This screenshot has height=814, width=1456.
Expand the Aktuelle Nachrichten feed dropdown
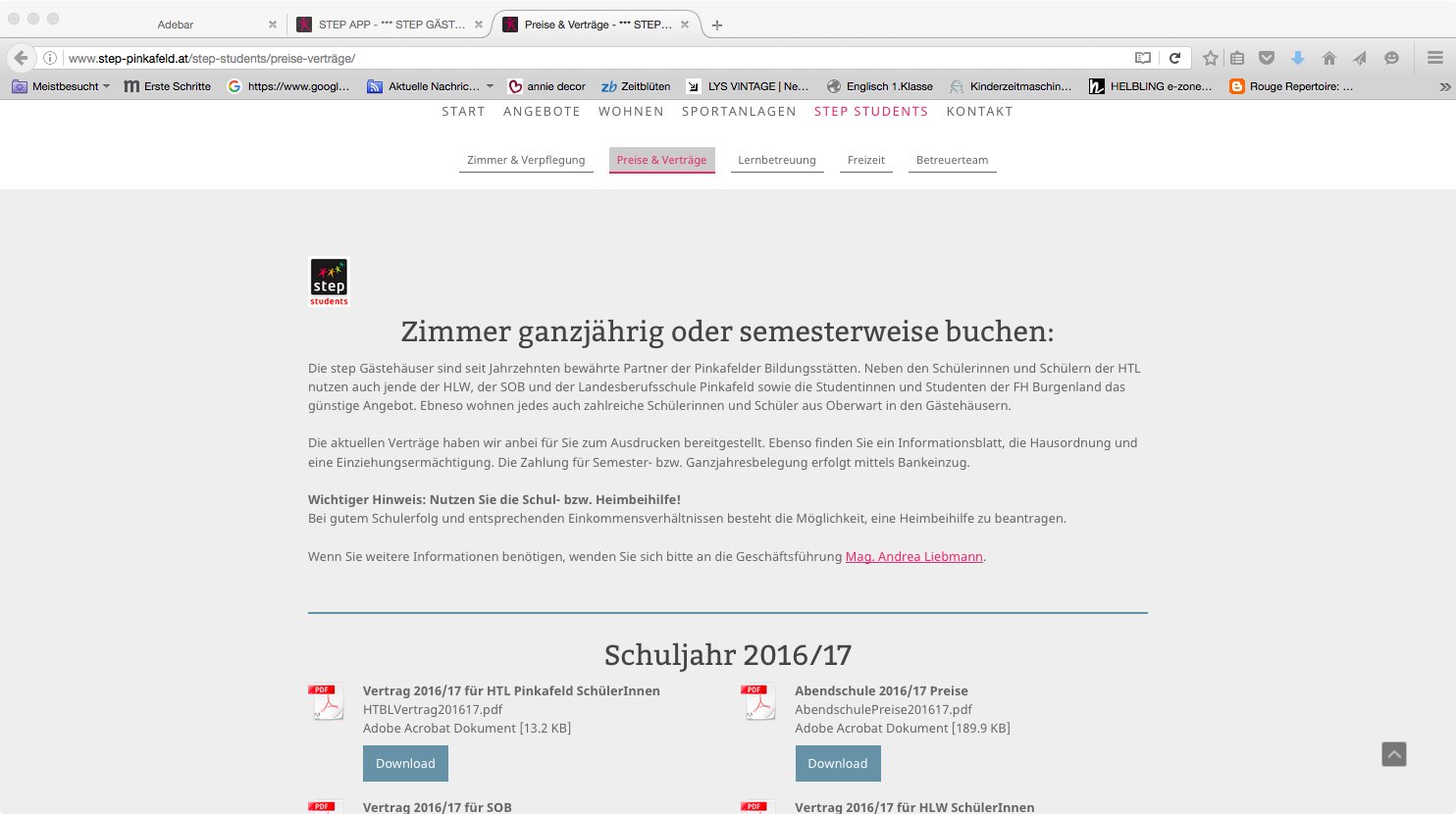490,86
